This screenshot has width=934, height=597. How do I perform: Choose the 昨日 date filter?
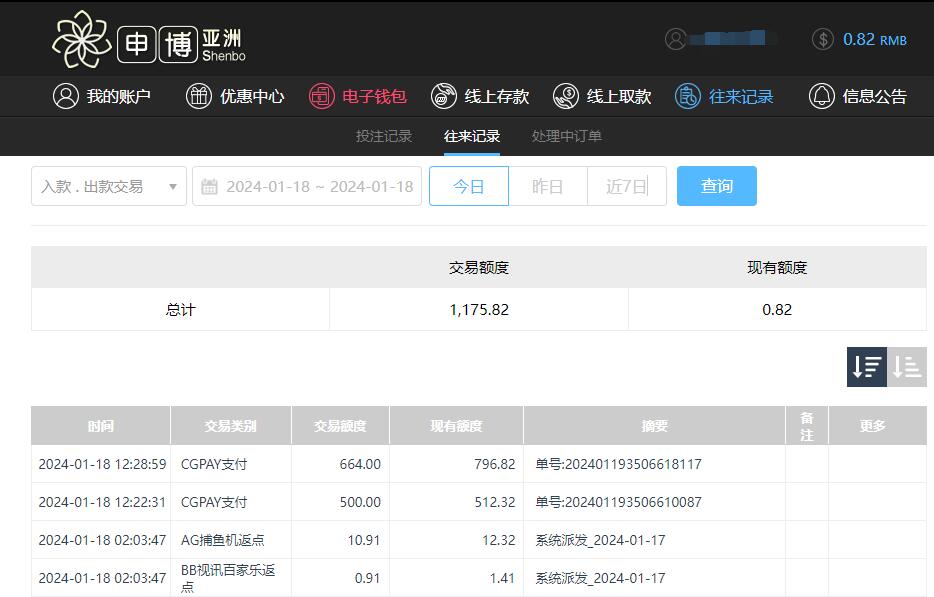(547, 186)
